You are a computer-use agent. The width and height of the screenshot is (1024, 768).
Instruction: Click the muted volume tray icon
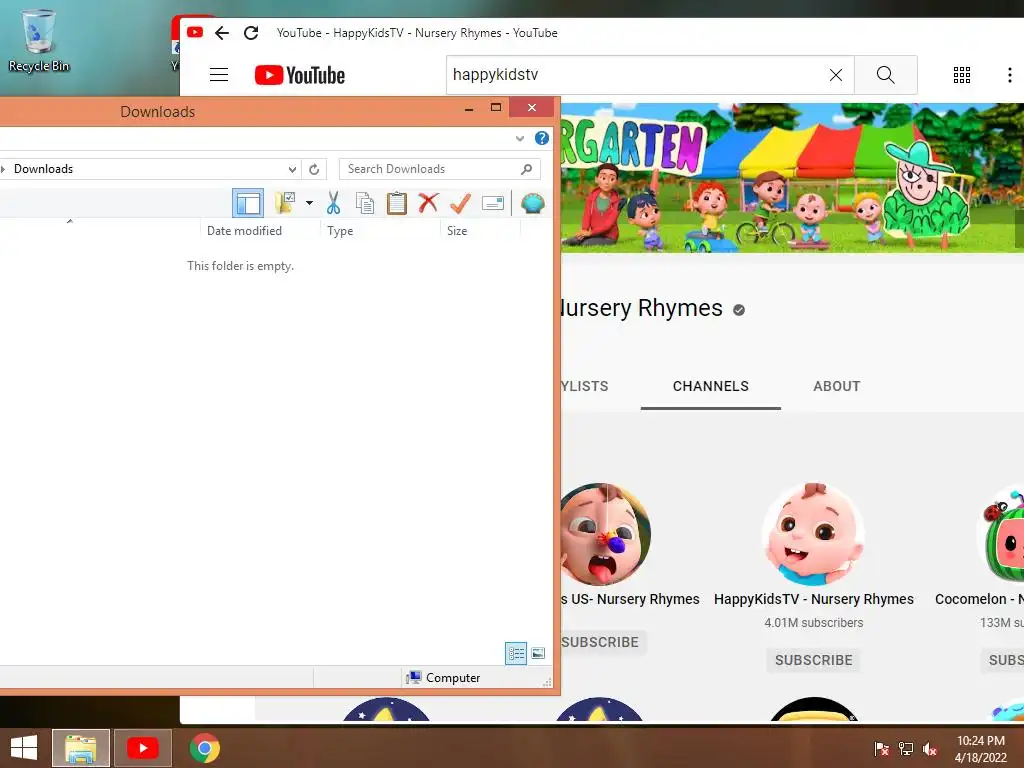tap(930, 749)
